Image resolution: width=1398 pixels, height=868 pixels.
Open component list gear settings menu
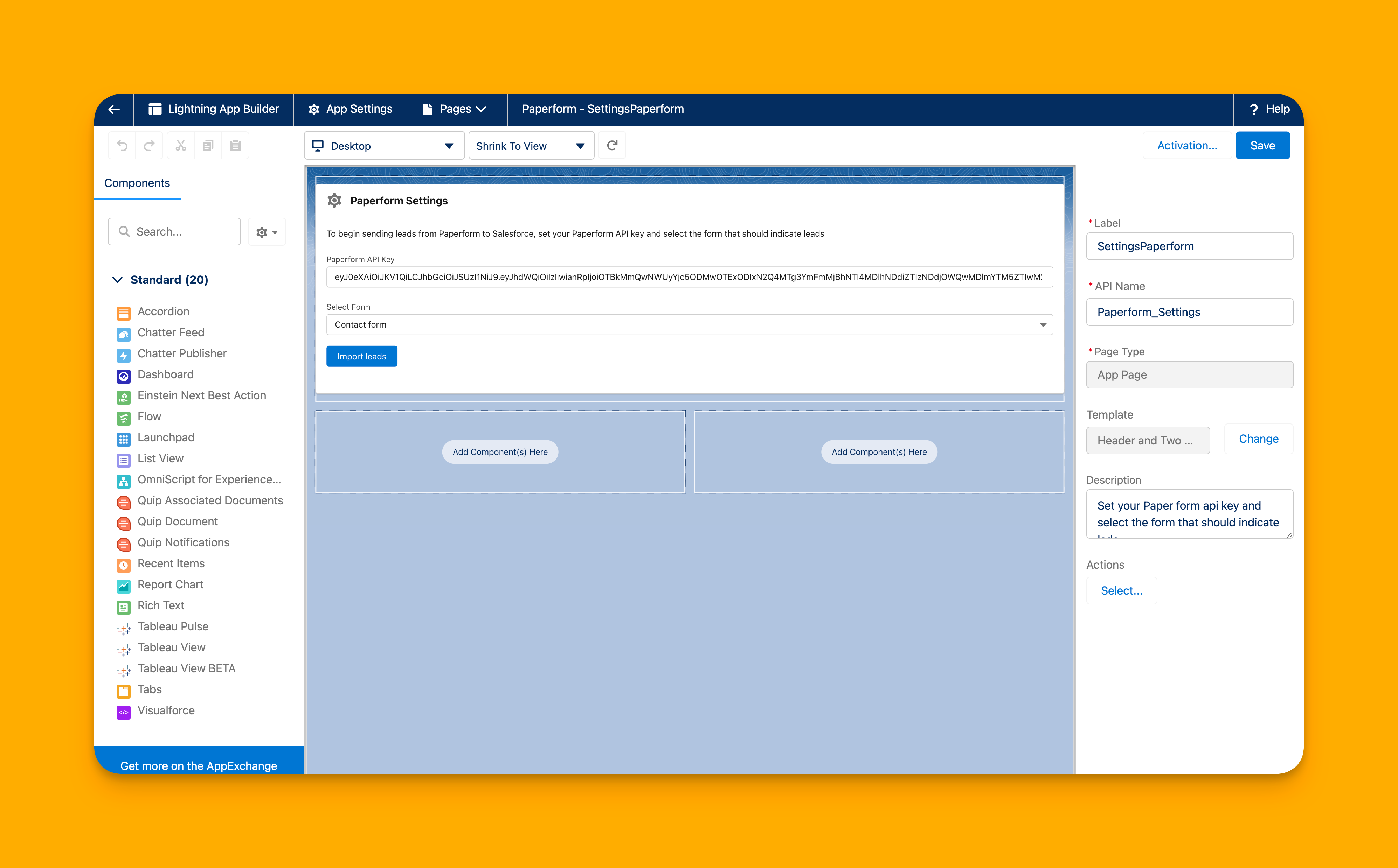(267, 232)
